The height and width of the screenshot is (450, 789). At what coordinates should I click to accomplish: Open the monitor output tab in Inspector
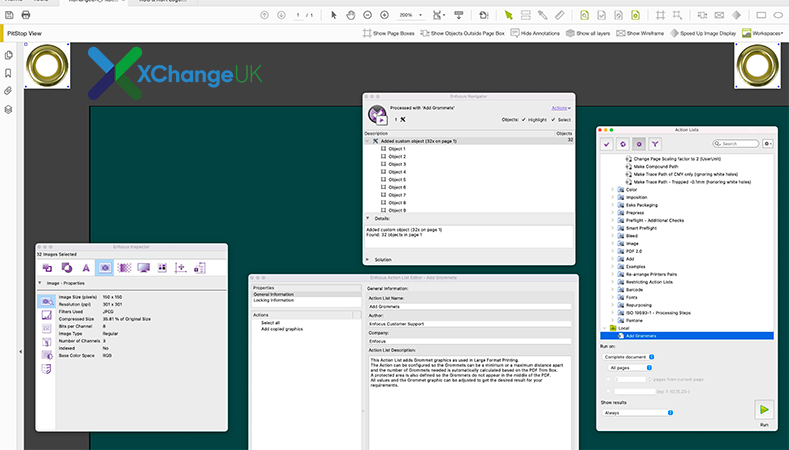(143, 268)
